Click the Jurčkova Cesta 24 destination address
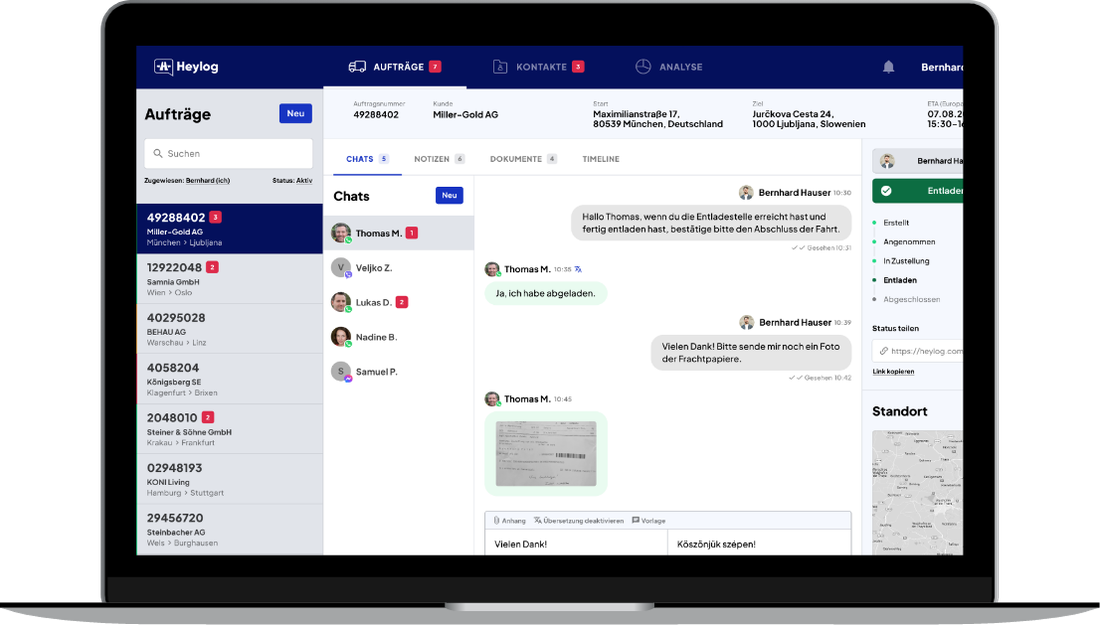Viewport: 1100px width, 625px height. pyautogui.click(x=809, y=119)
